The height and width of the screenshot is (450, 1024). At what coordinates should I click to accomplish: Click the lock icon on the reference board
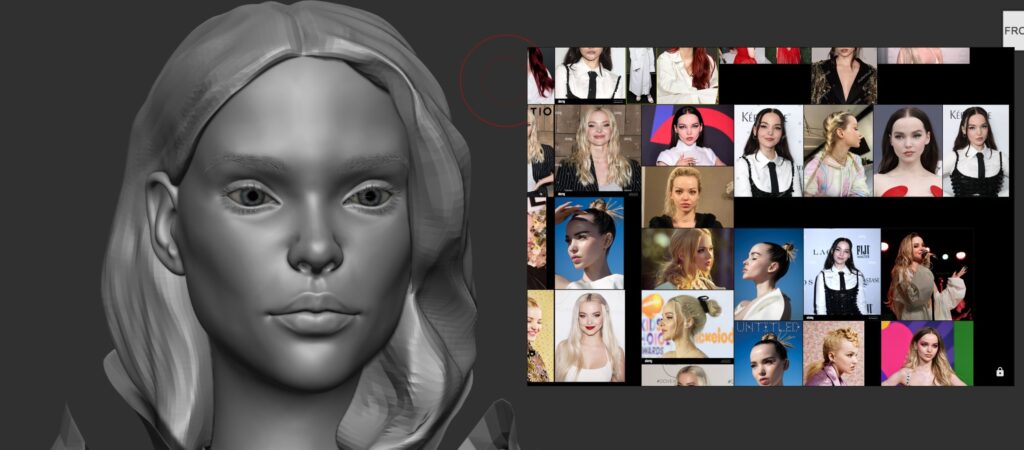[999, 372]
